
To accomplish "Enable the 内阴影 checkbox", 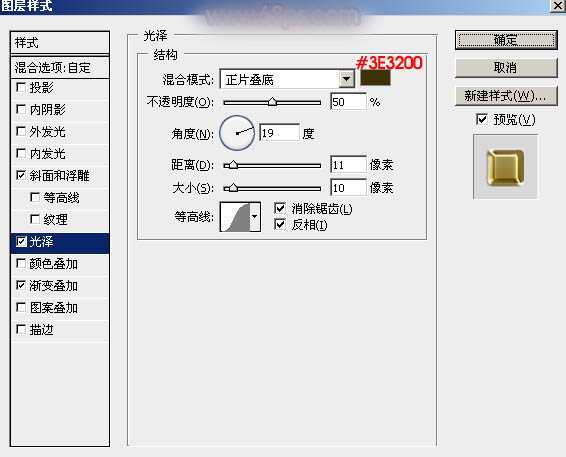I will tap(21, 109).
